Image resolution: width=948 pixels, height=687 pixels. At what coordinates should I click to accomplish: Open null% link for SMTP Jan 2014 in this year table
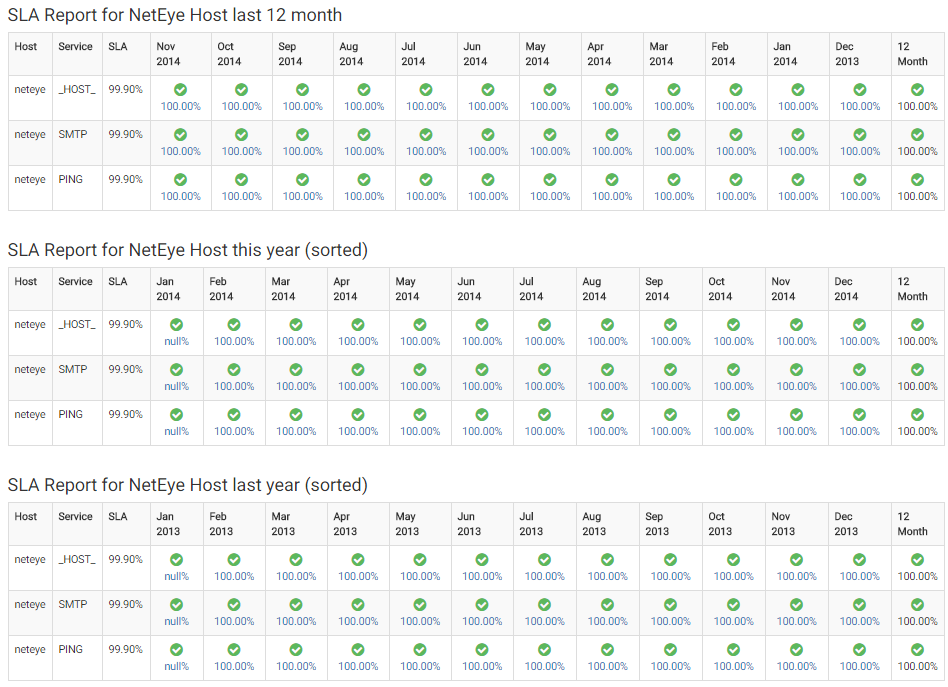pyautogui.click(x=177, y=386)
